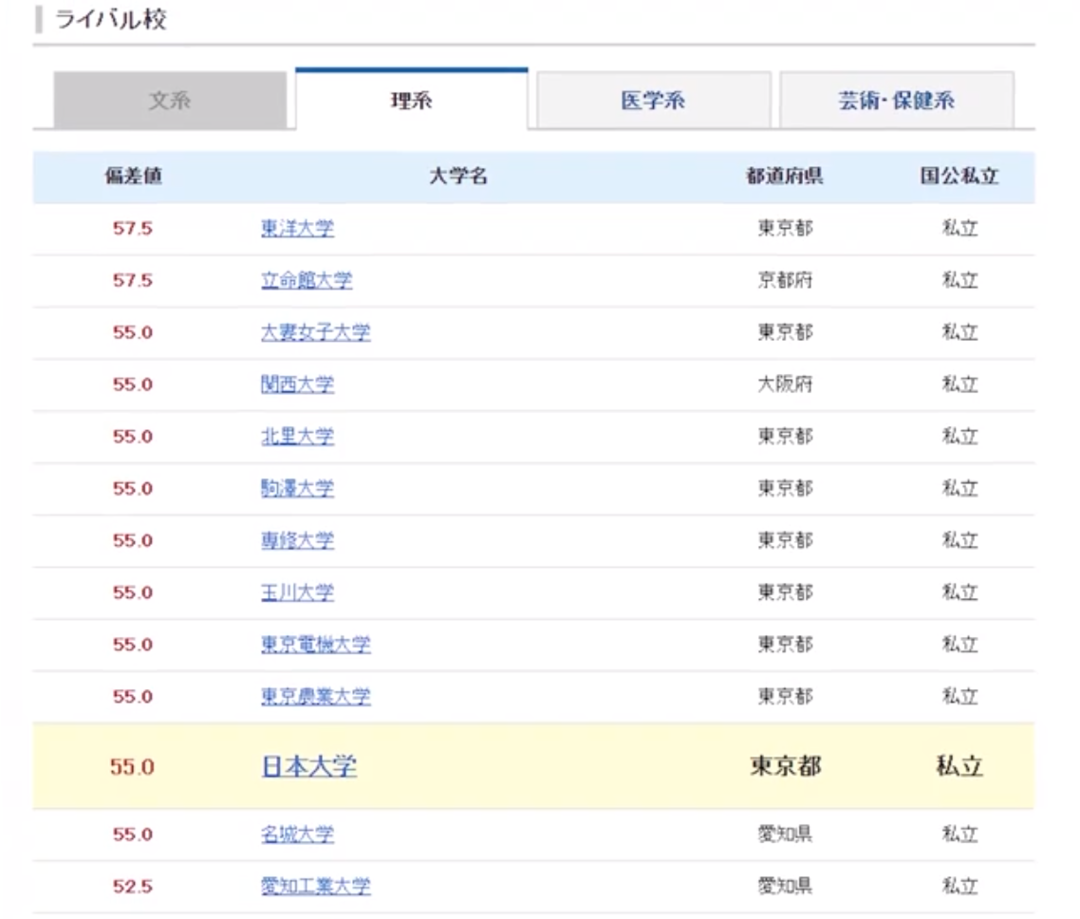This screenshot has width=1080, height=919.
Task: Open the 大妻女子大学 link
Action: (315, 332)
